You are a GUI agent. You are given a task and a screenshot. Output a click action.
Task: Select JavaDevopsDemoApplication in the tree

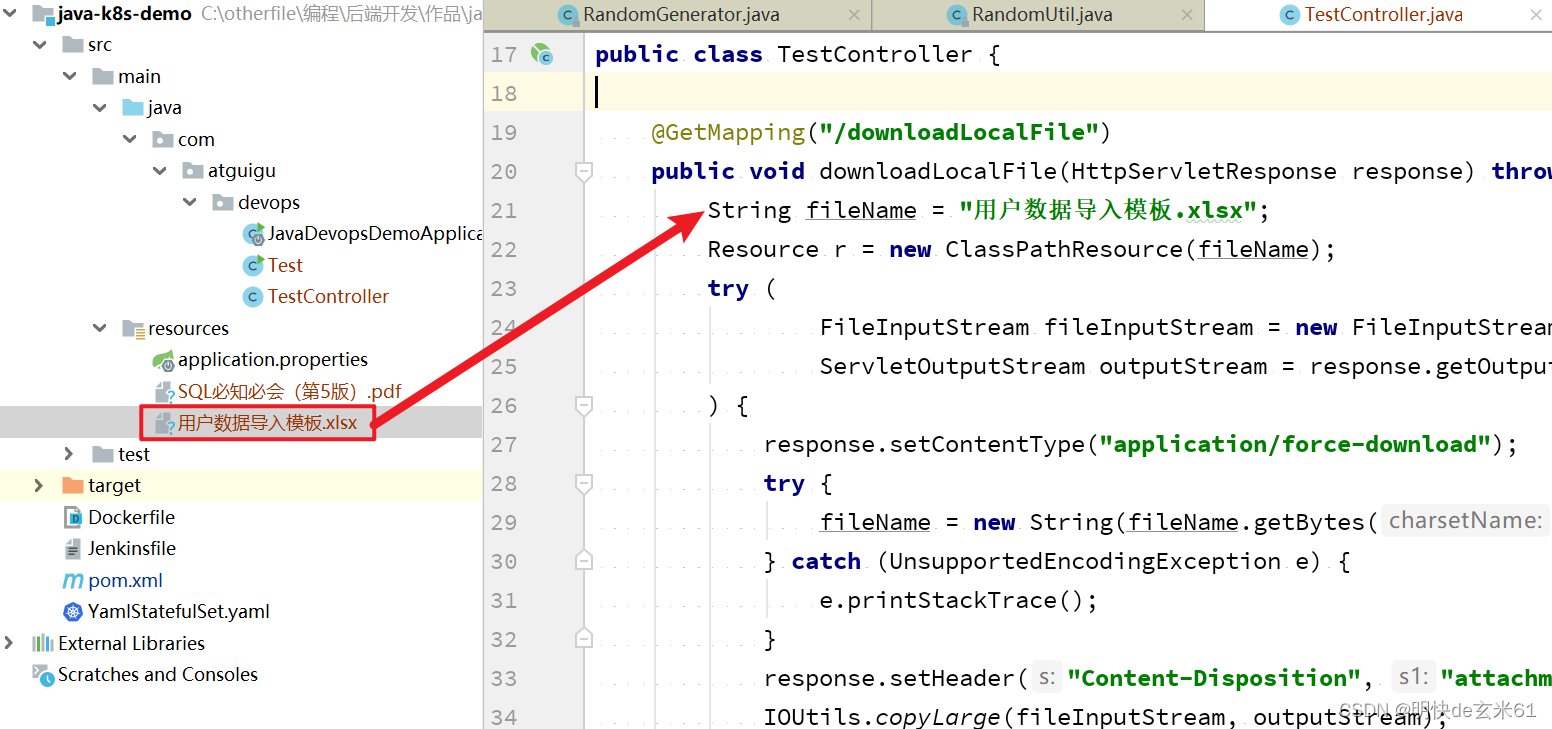pos(375,234)
